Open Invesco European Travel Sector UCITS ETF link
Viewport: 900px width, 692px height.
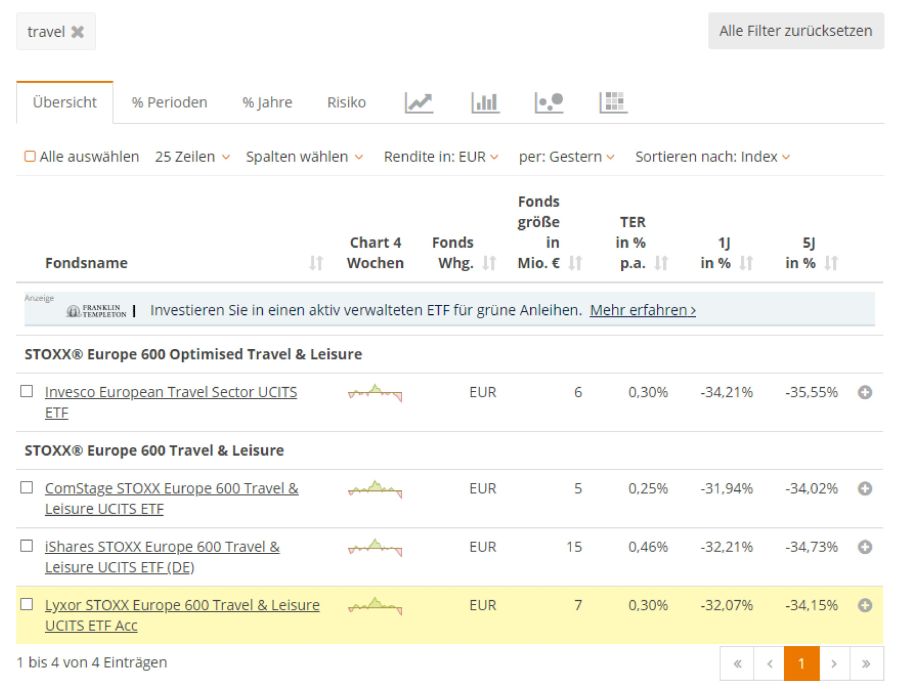(x=171, y=402)
